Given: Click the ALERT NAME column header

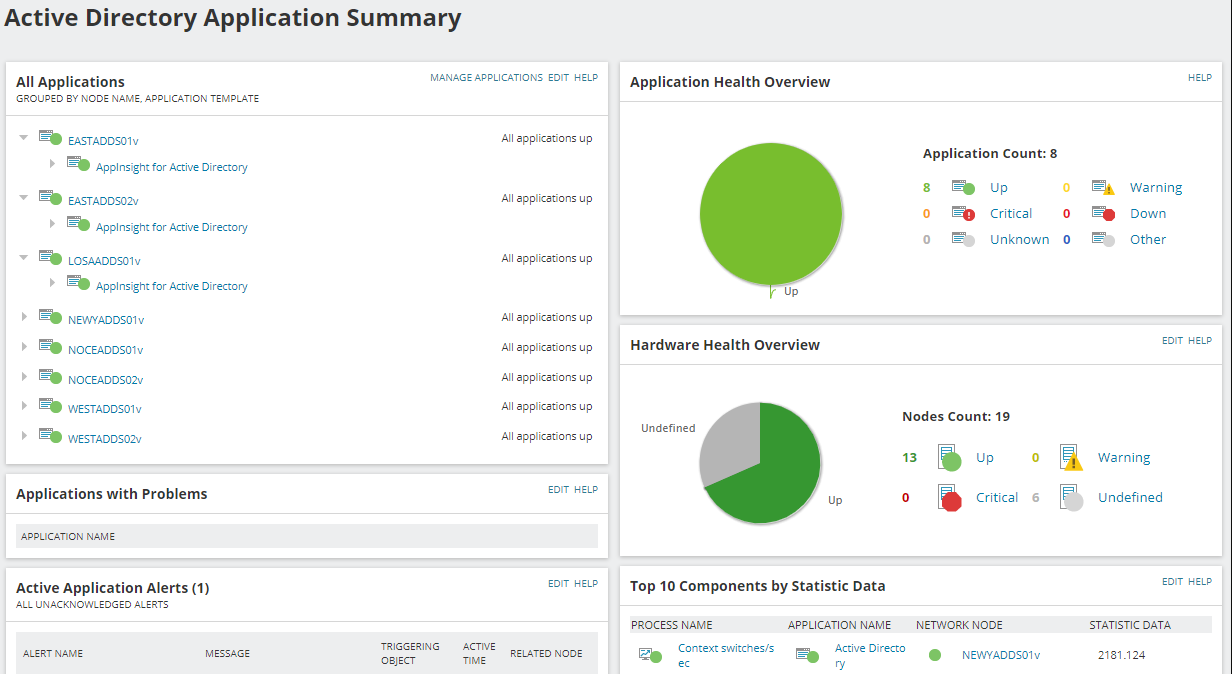Looking at the screenshot, I should click(53, 654).
